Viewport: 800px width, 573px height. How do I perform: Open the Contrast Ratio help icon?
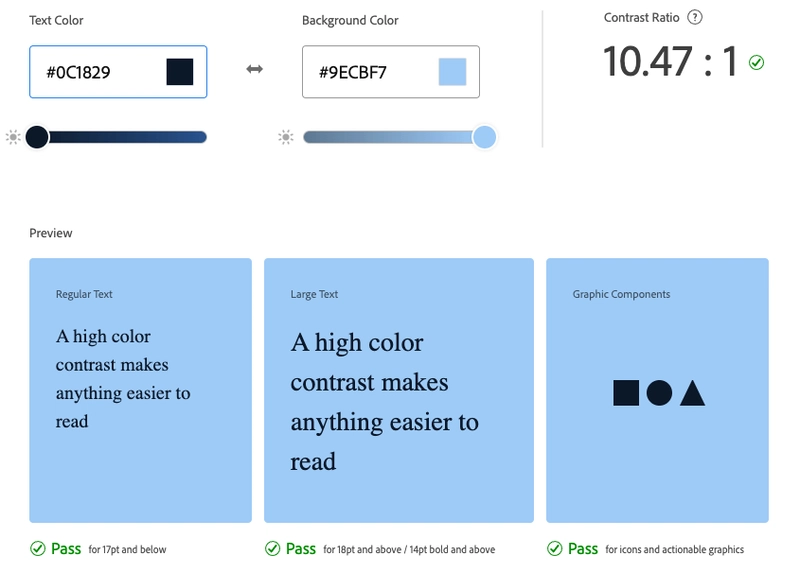pyautogui.click(x=695, y=17)
